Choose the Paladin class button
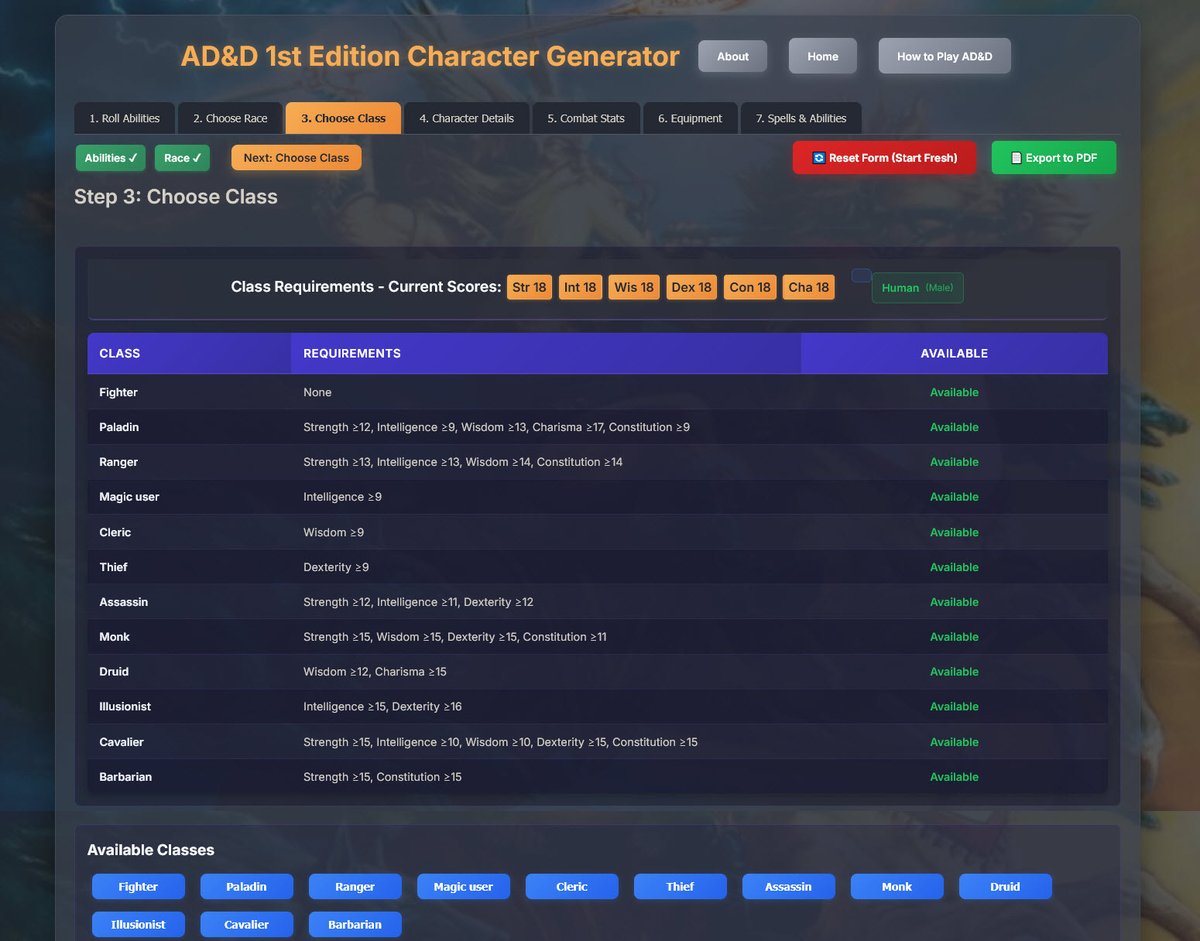Screen dimensions: 1200x941 247,887
